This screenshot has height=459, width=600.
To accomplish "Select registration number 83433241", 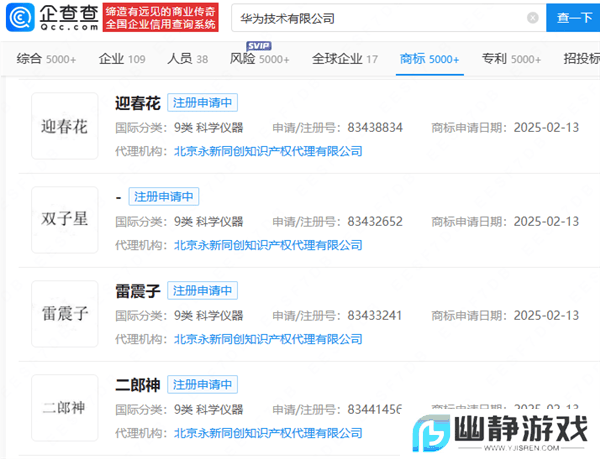I will pyautogui.click(x=374, y=316).
